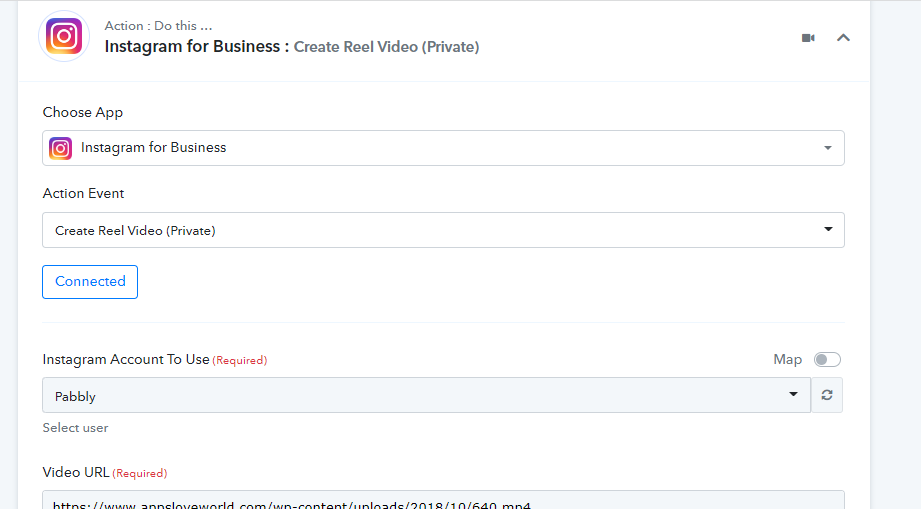The image size is (921, 509).
Task: Click the Connected button
Action: point(90,282)
